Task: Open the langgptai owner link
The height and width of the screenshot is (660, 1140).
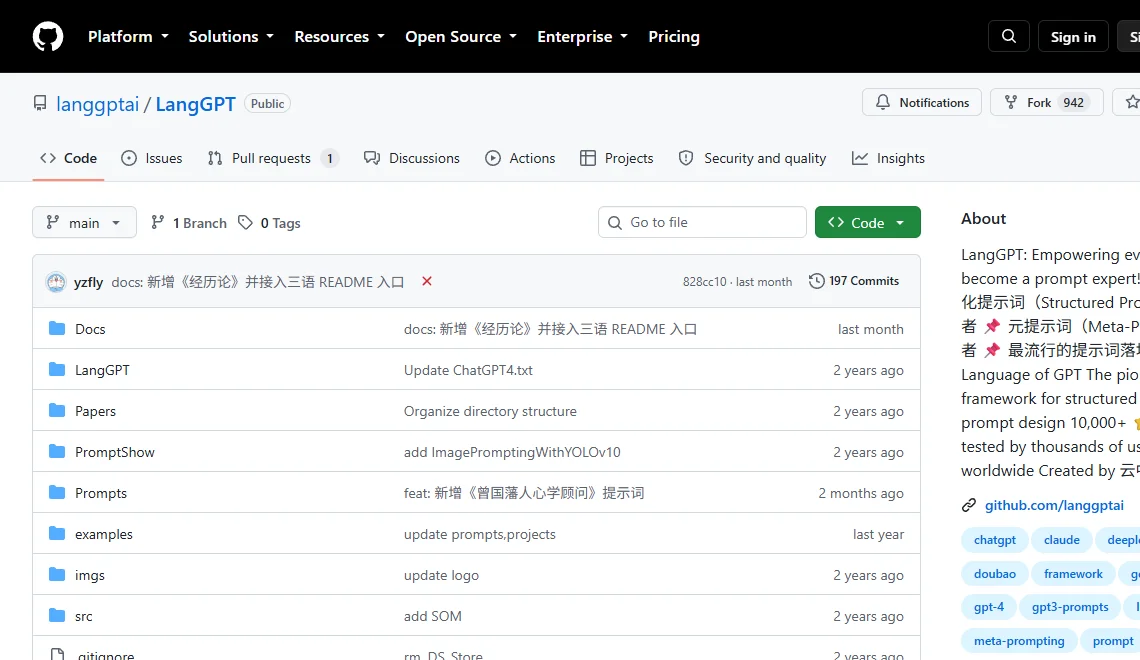Action: pos(97,104)
